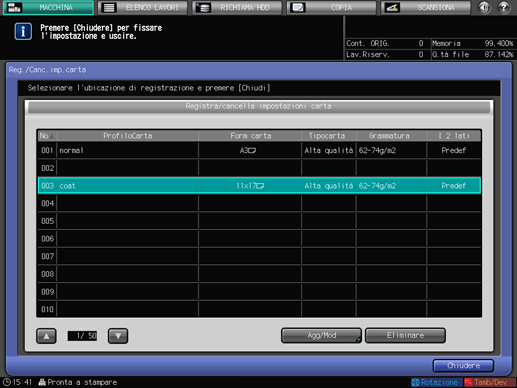Viewport: 517px width, 388px height.
Task: Select empty row 007
Action: point(259,256)
